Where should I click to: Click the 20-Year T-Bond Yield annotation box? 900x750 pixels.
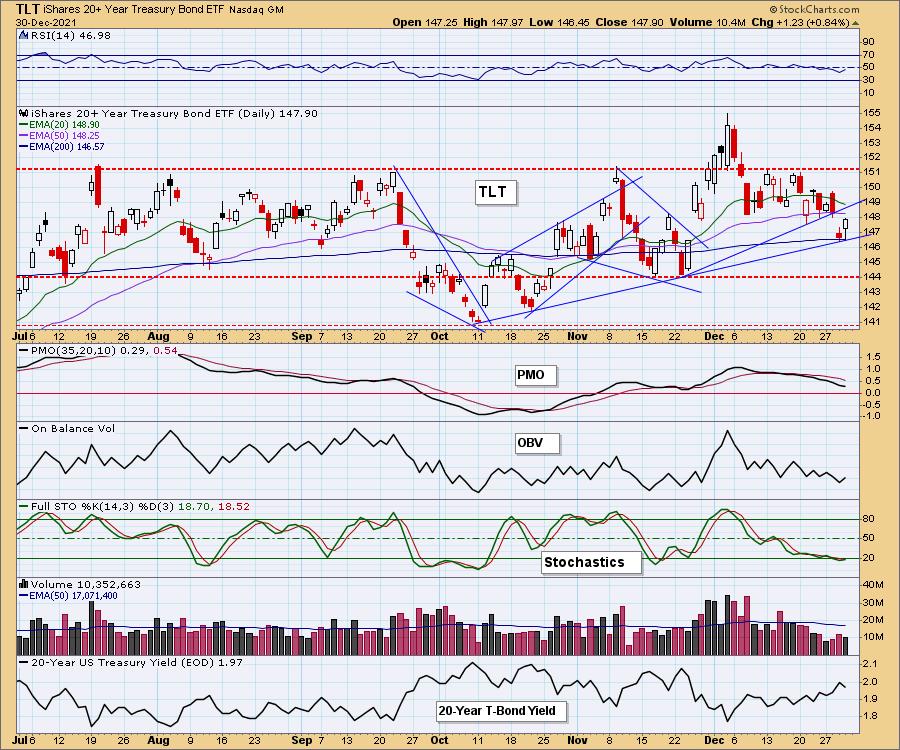[x=502, y=712]
